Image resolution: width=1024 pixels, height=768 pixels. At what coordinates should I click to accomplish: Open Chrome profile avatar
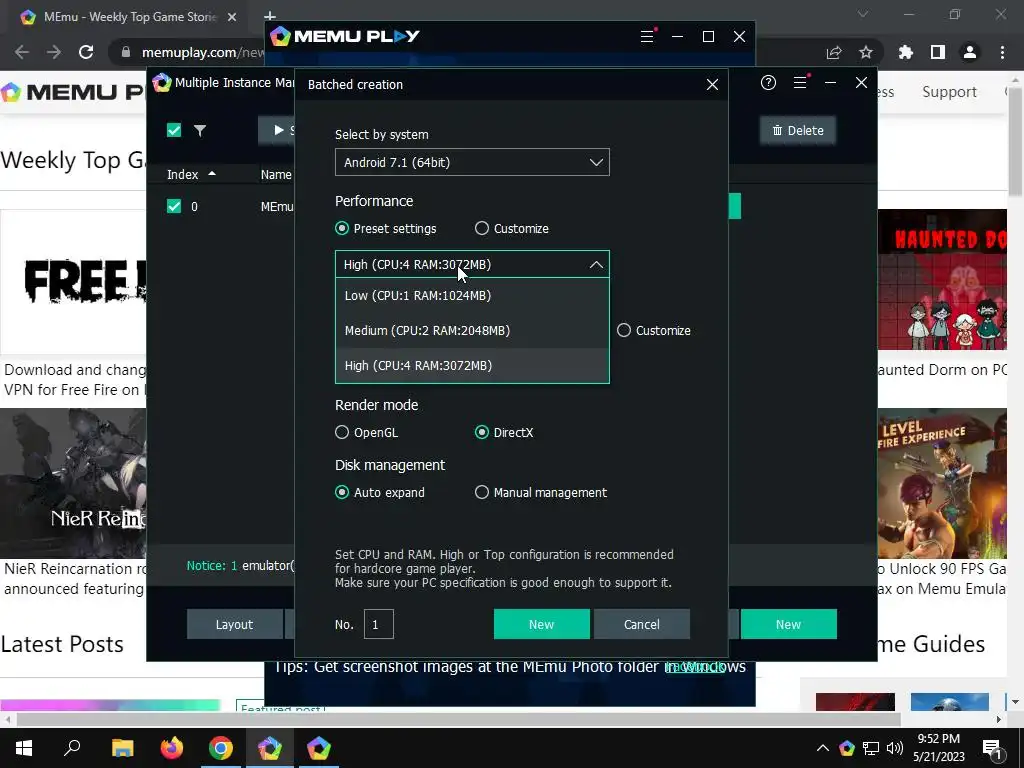(970, 52)
